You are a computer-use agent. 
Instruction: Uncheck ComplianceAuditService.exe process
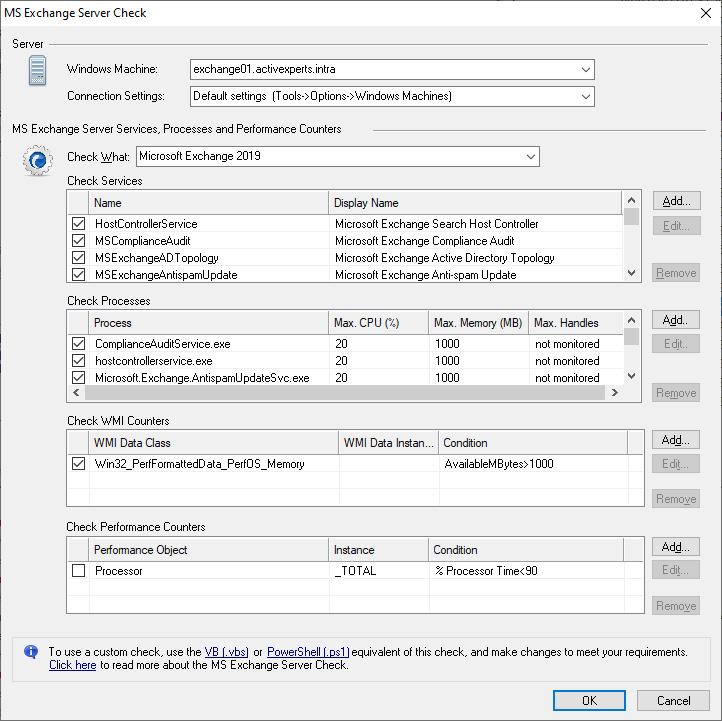tap(79, 344)
